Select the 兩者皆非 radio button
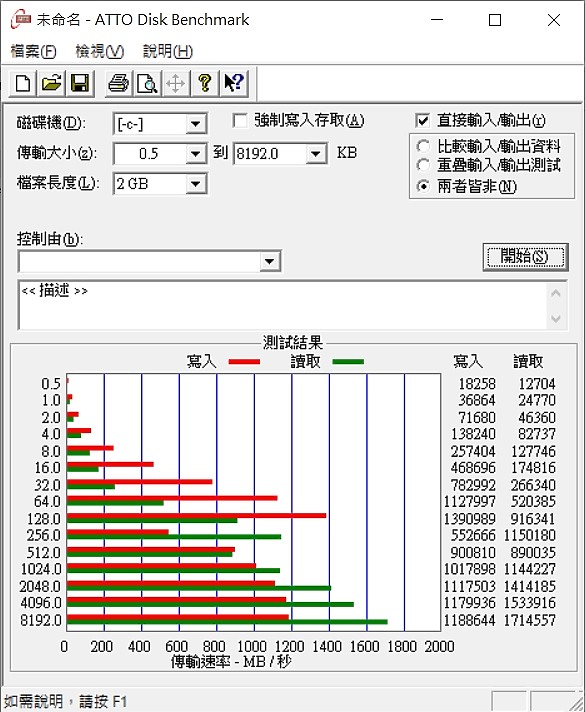The width and height of the screenshot is (585, 712). click(423, 186)
